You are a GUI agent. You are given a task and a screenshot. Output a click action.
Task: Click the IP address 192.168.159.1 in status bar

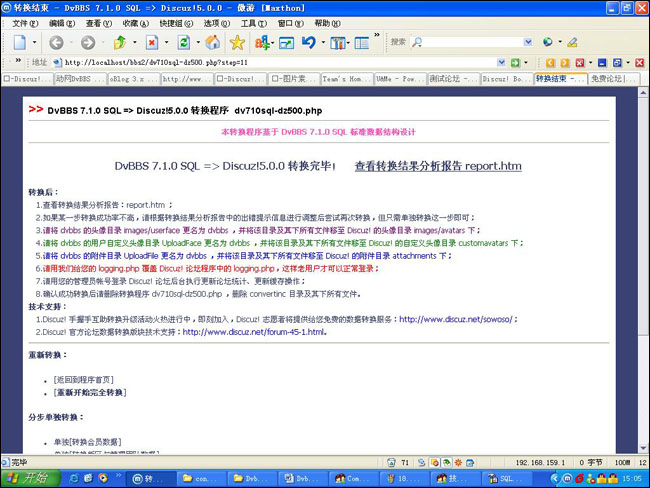pyautogui.click(x=540, y=462)
